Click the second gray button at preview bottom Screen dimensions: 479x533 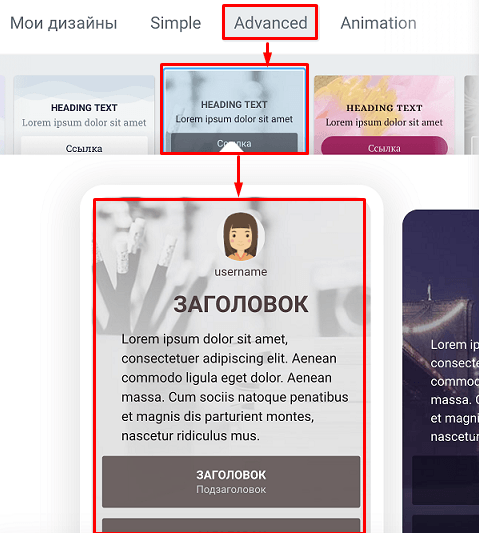[231, 526]
